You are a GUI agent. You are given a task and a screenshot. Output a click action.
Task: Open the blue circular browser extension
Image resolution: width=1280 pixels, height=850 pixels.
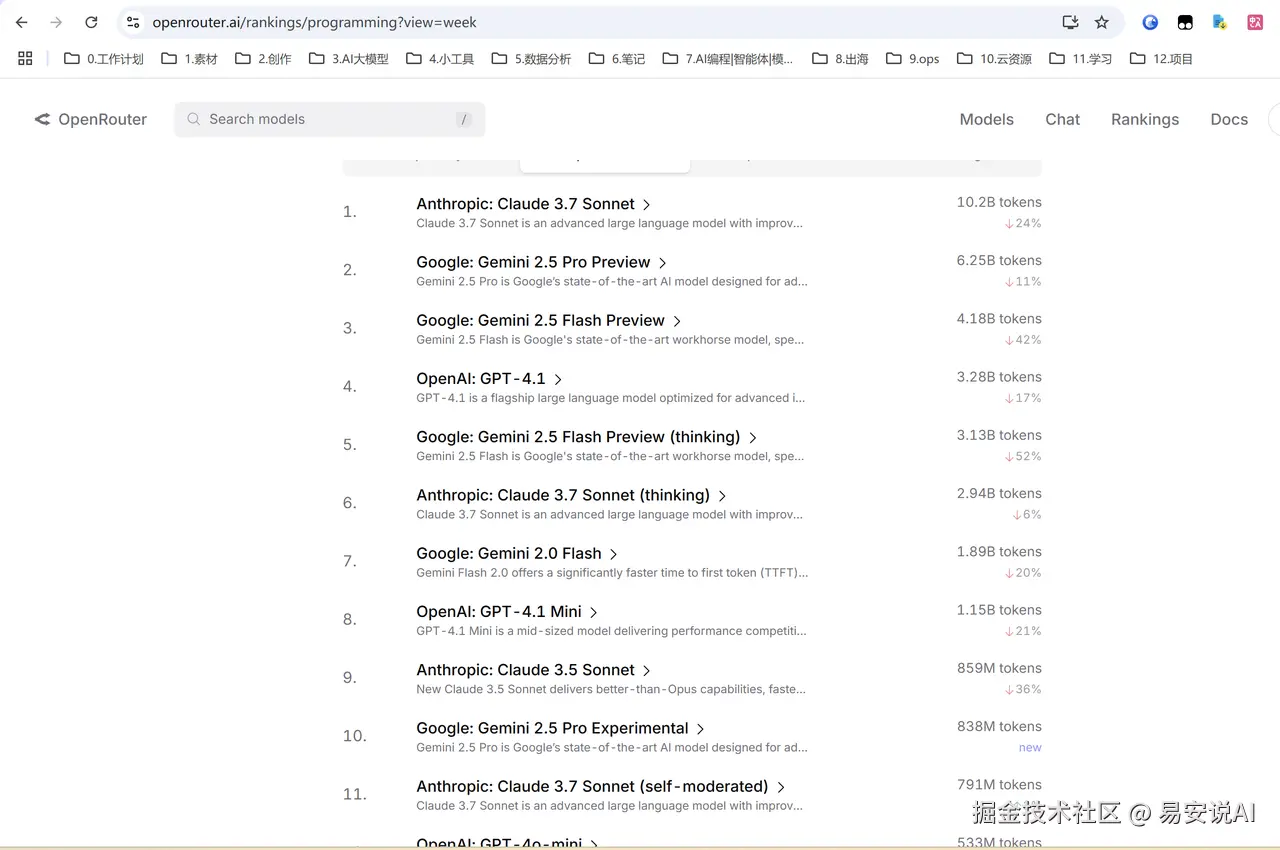[x=1151, y=22]
